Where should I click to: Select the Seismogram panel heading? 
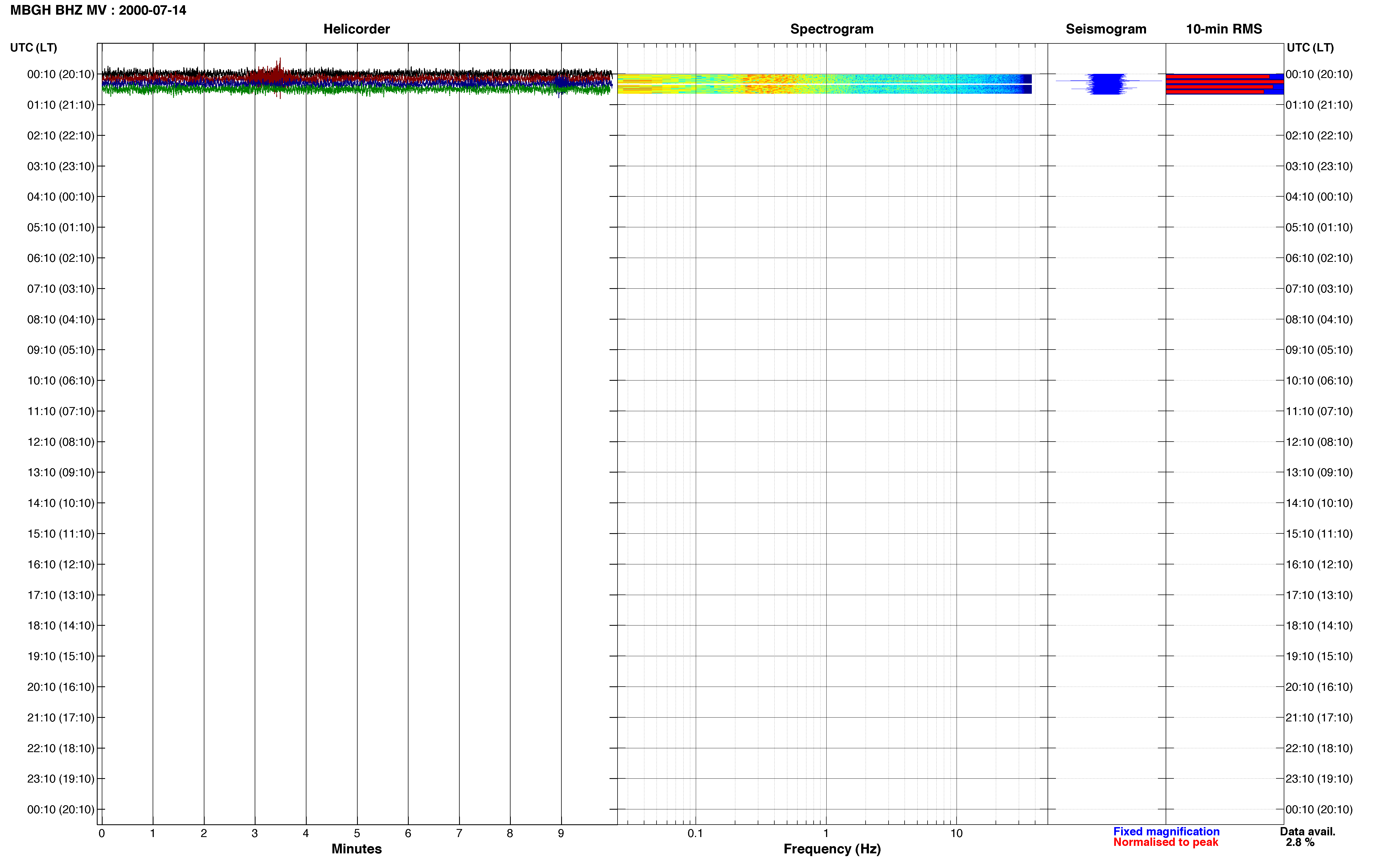[x=1106, y=29]
